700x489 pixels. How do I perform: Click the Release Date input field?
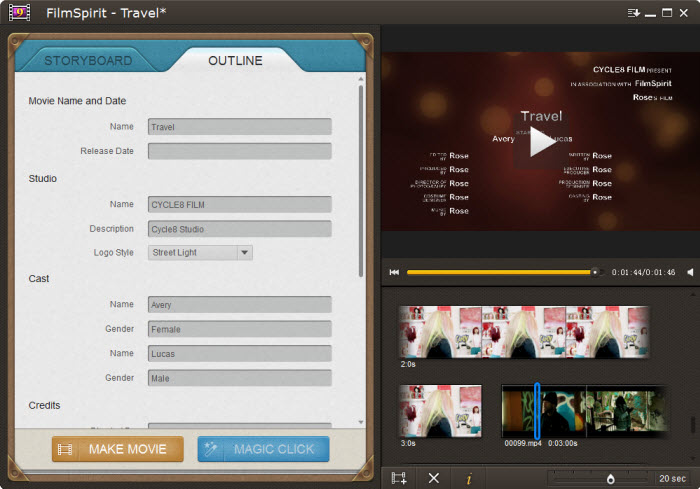pyautogui.click(x=239, y=151)
